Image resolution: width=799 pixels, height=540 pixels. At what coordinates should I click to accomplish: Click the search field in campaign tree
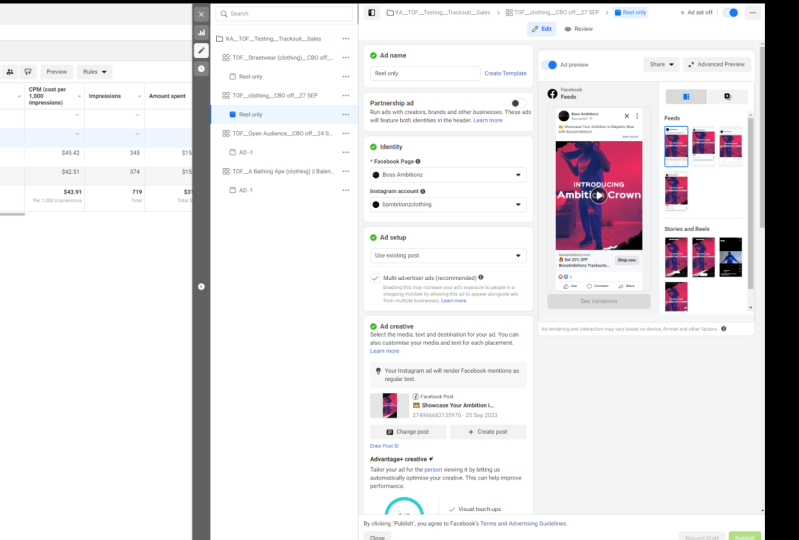(x=284, y=14)
